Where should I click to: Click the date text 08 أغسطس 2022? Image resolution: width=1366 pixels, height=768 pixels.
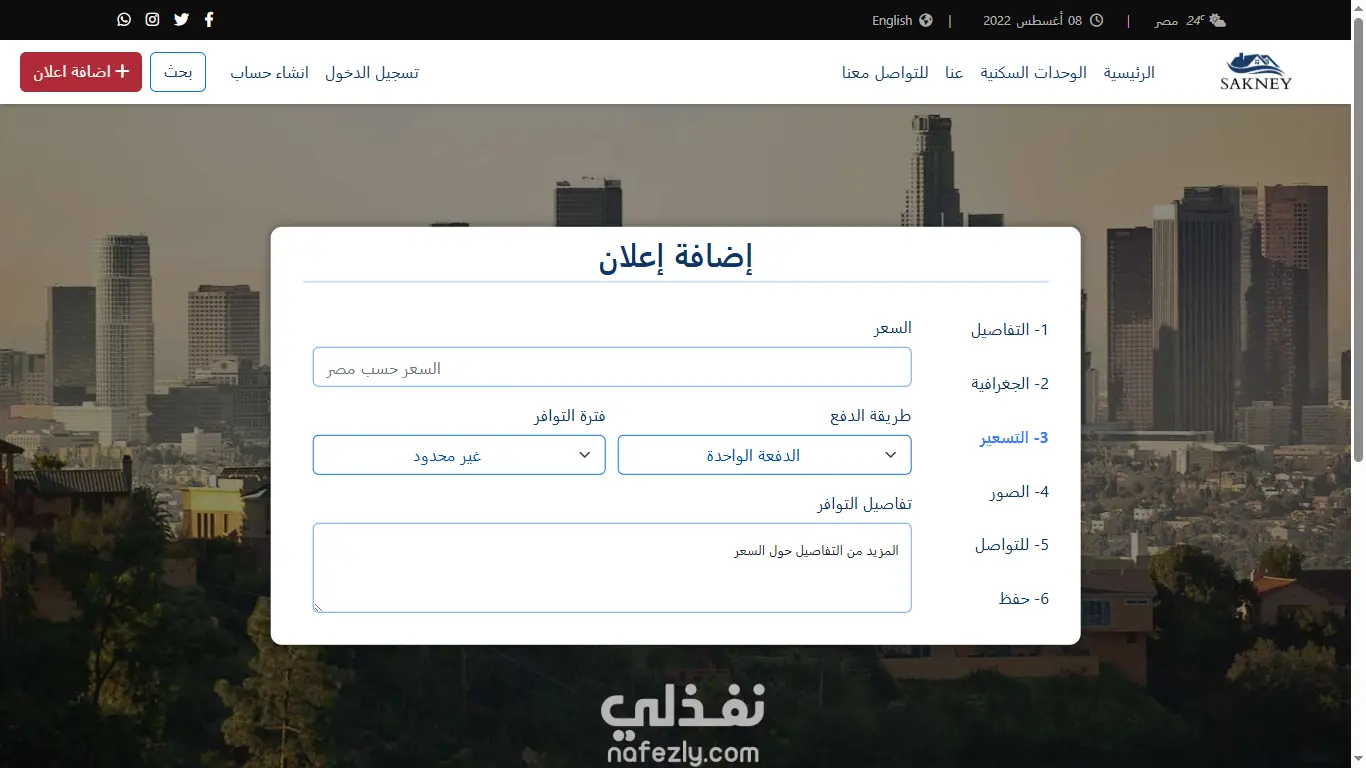pos(1032,20)
